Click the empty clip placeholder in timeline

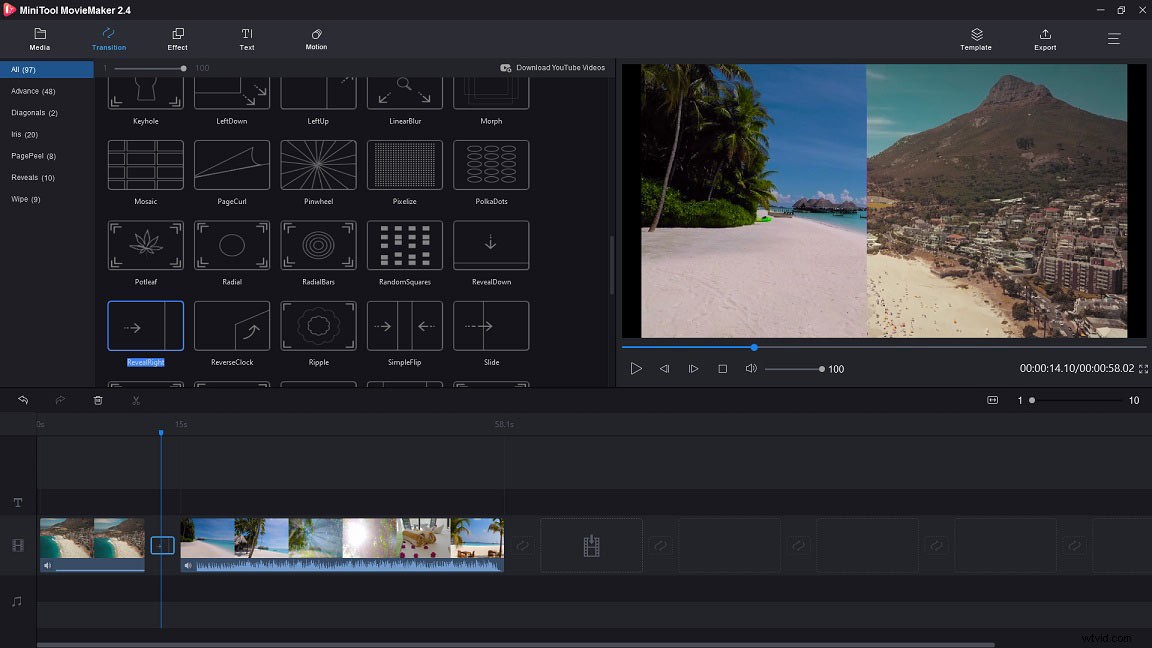coord(590,544)
